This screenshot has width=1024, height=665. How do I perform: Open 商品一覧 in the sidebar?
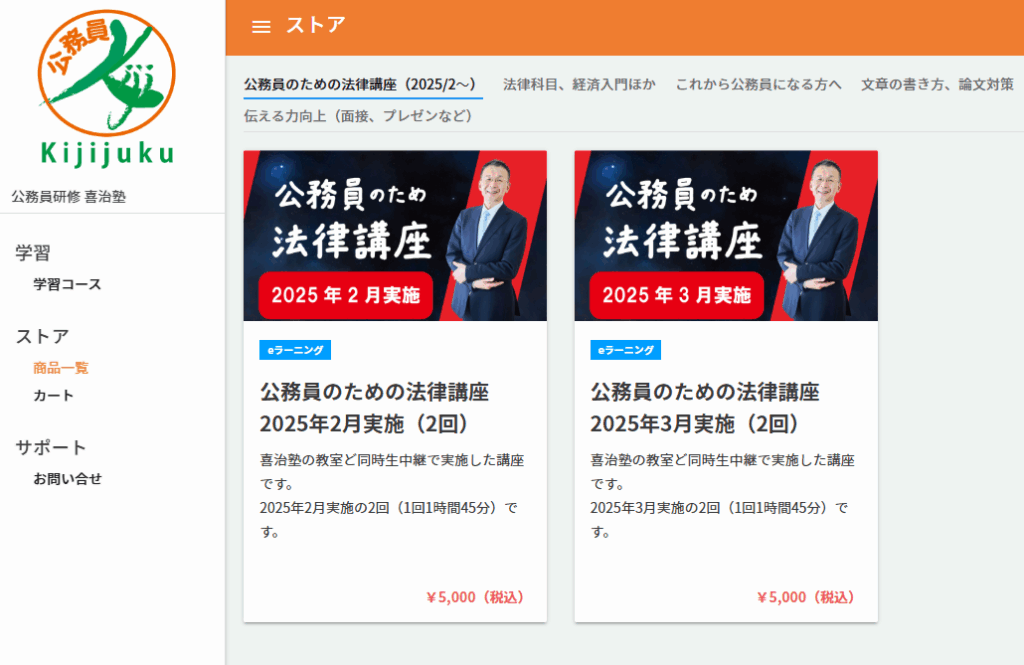[61, 367]
